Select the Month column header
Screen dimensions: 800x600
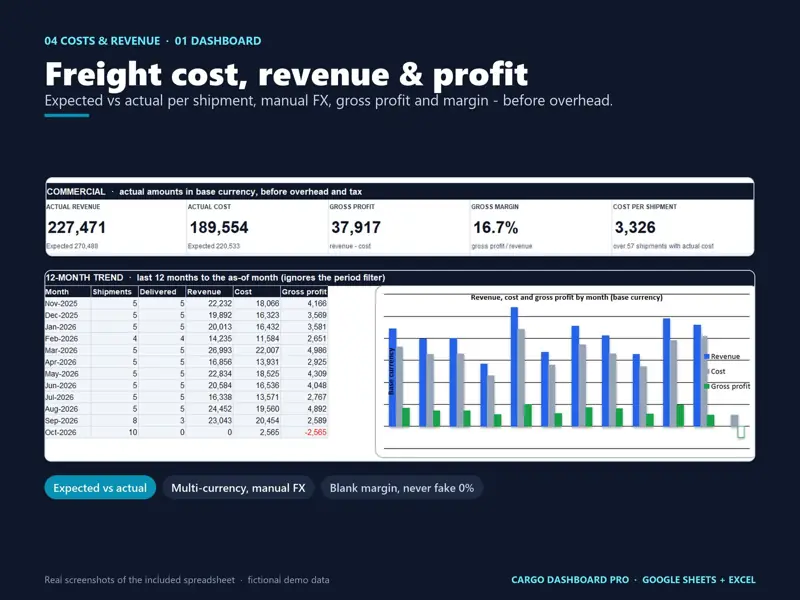(x=68, y=292)
